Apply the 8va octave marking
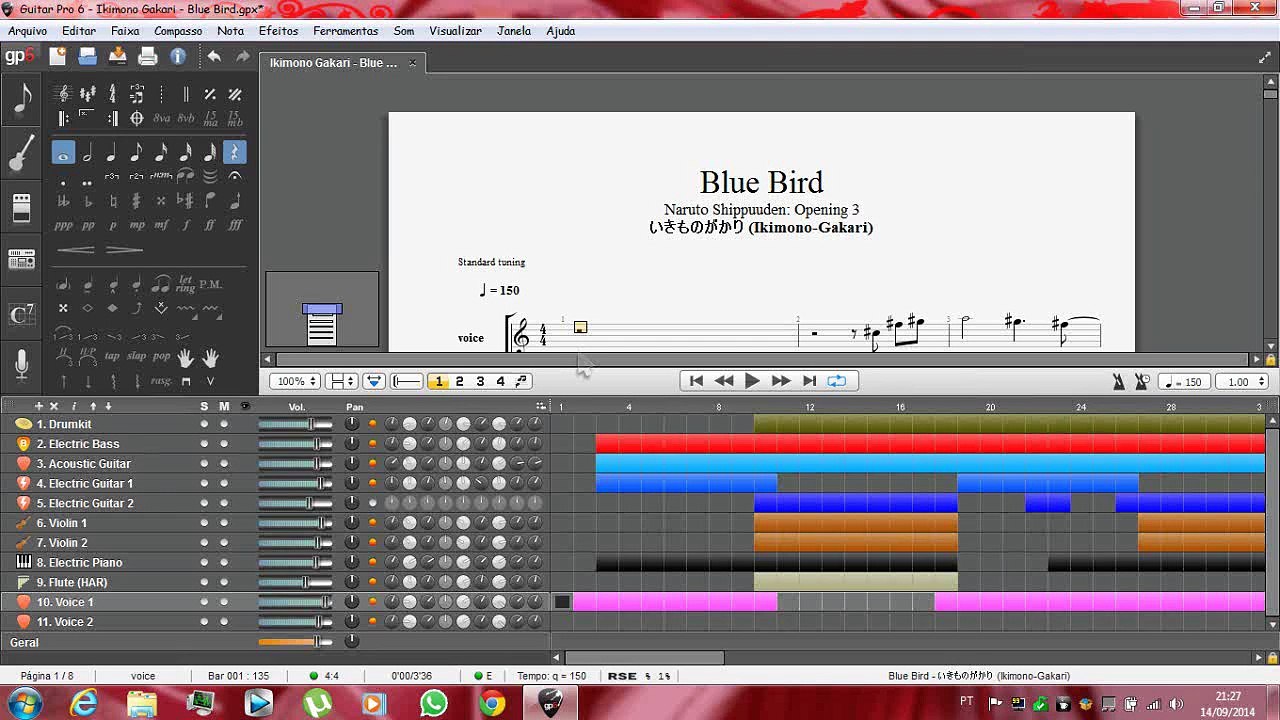The width and height of the screenshot is (1280, 720). tap(161, 118)
